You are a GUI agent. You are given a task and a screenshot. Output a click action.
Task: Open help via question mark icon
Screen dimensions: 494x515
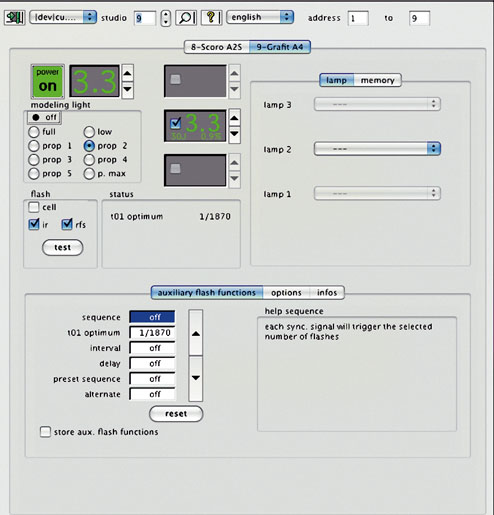click(x=211, y=17)
